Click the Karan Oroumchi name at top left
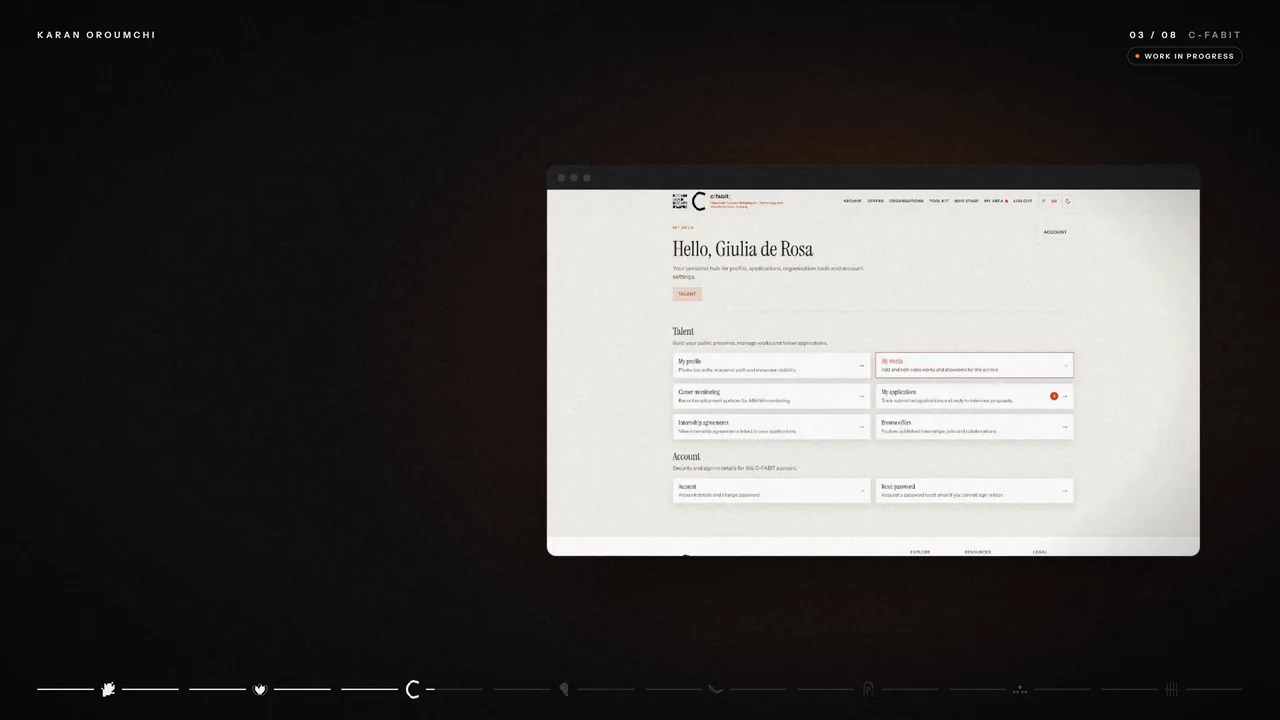Viewport: 1280px width, 720px height. pyautogui.click(x=96, y=35)
